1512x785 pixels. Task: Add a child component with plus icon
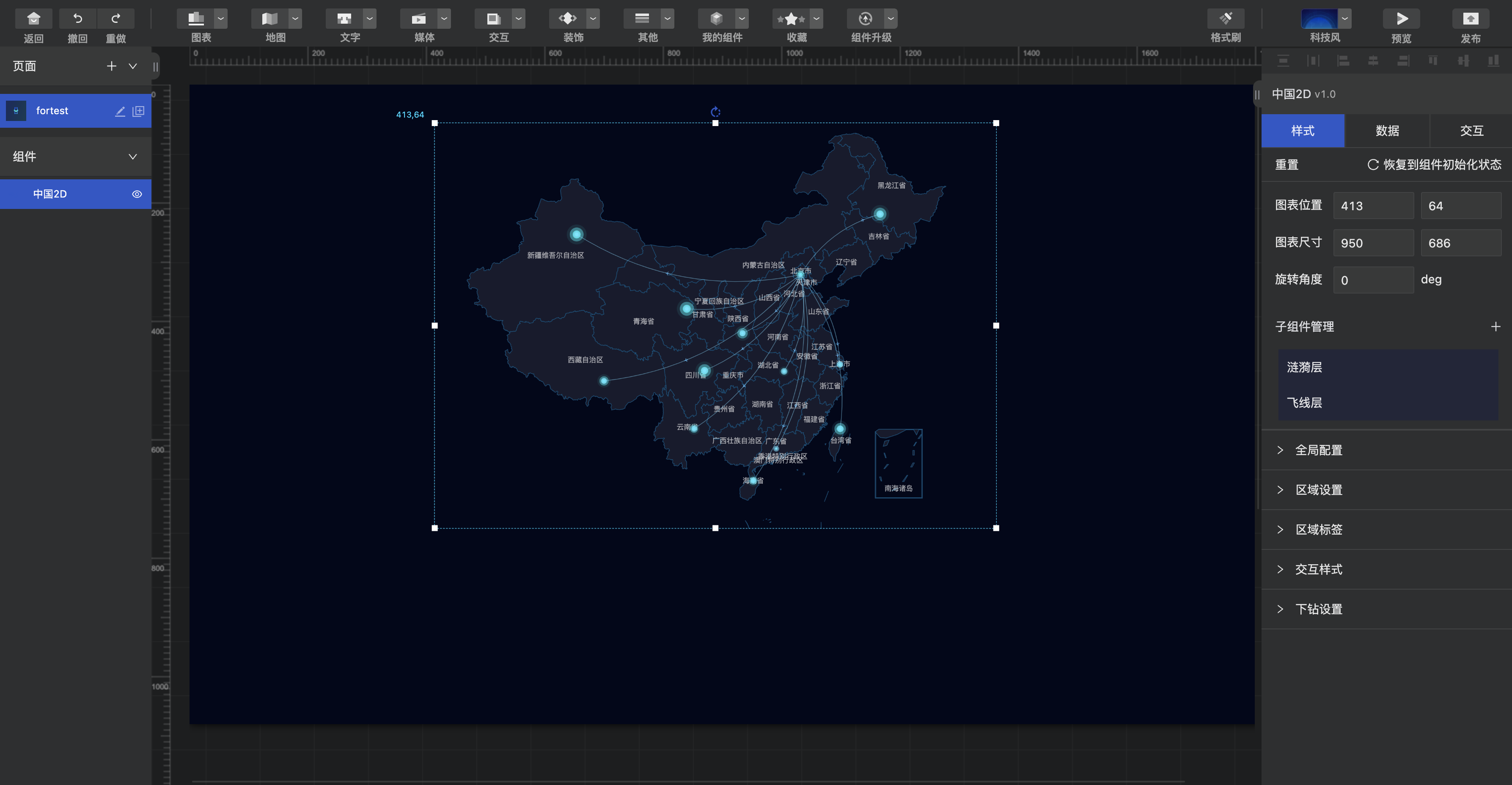[1496, 327]
